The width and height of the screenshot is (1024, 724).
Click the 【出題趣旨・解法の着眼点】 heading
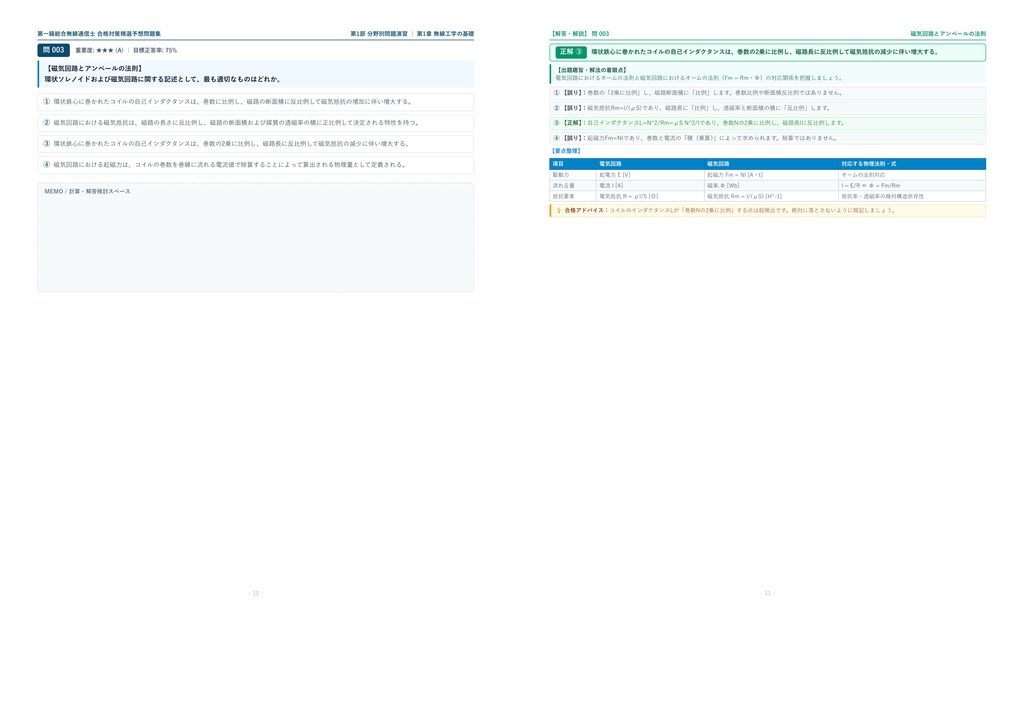(591, 70)
